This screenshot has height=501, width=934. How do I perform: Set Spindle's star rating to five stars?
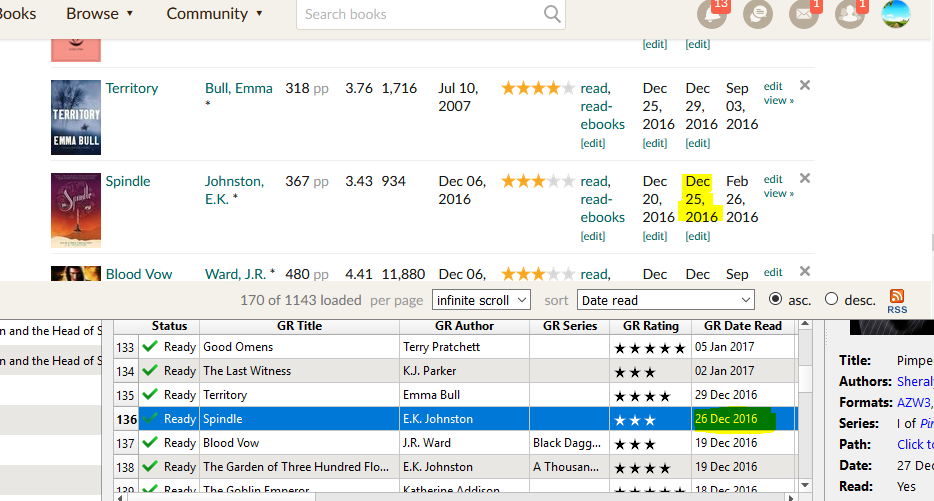coord(568,181)
